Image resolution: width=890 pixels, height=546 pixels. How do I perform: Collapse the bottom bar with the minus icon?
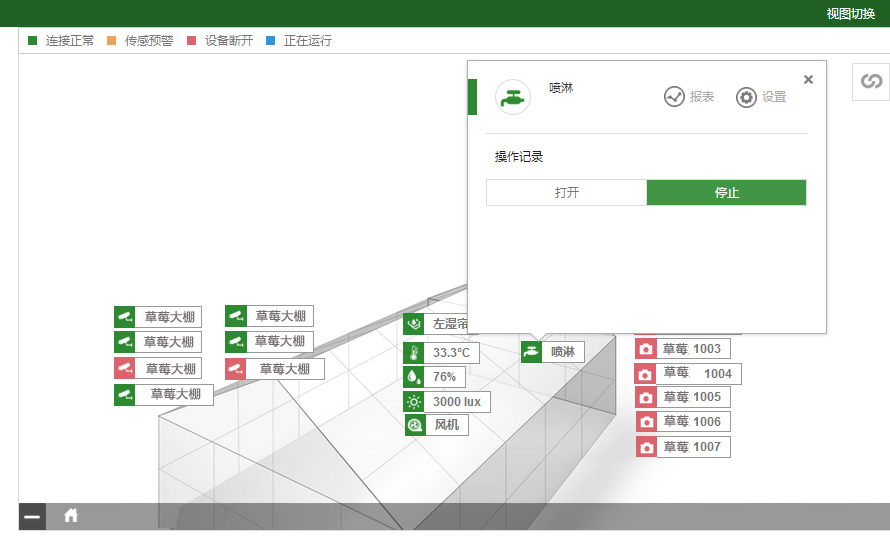pyautogui.click(x=32, y=516)
